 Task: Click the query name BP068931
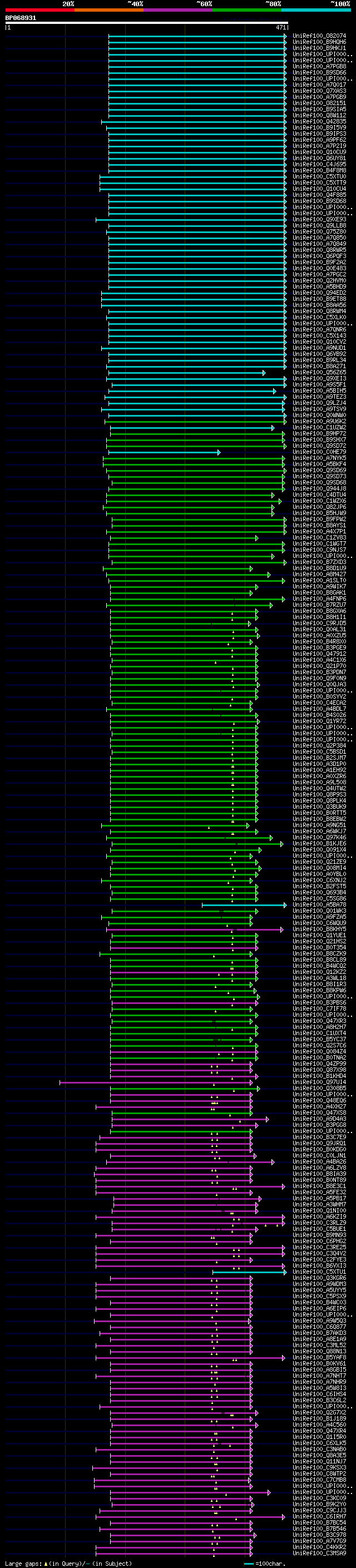coord(21,18)
